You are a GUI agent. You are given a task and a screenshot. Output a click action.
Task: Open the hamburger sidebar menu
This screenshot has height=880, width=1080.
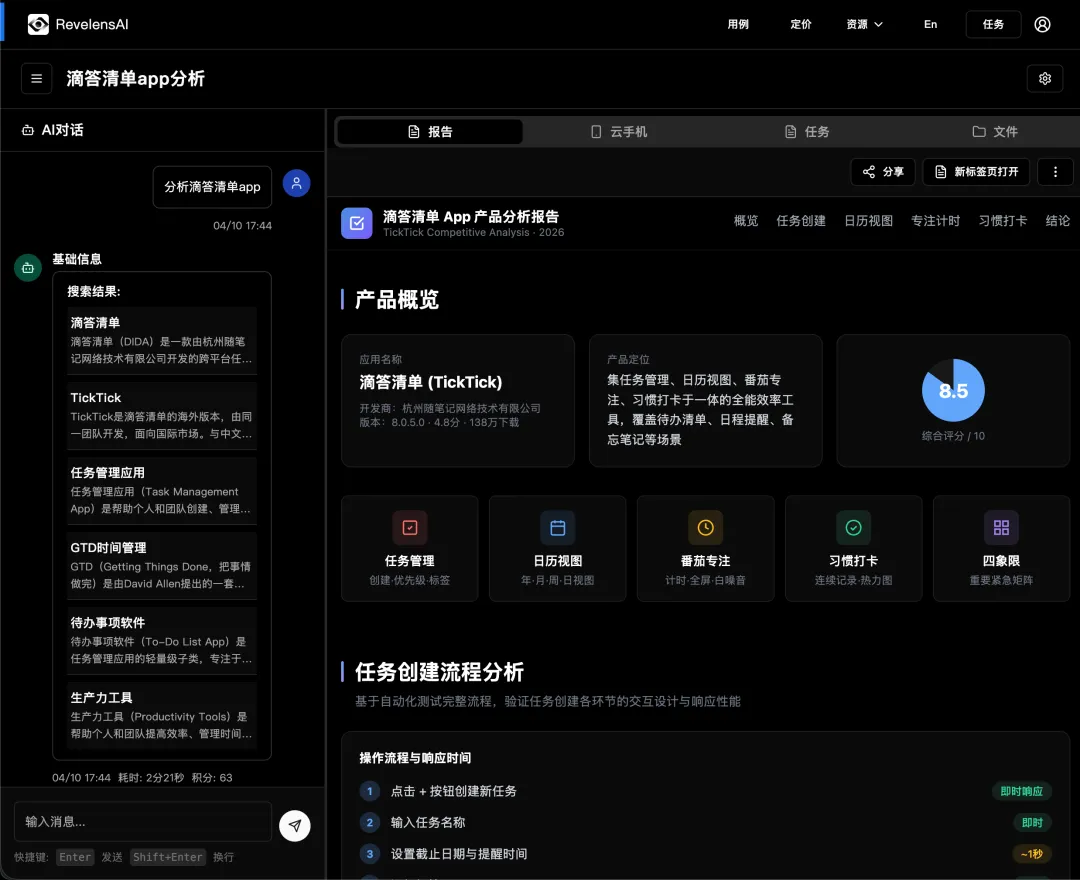pyautogui.click(x=37, y=78)
